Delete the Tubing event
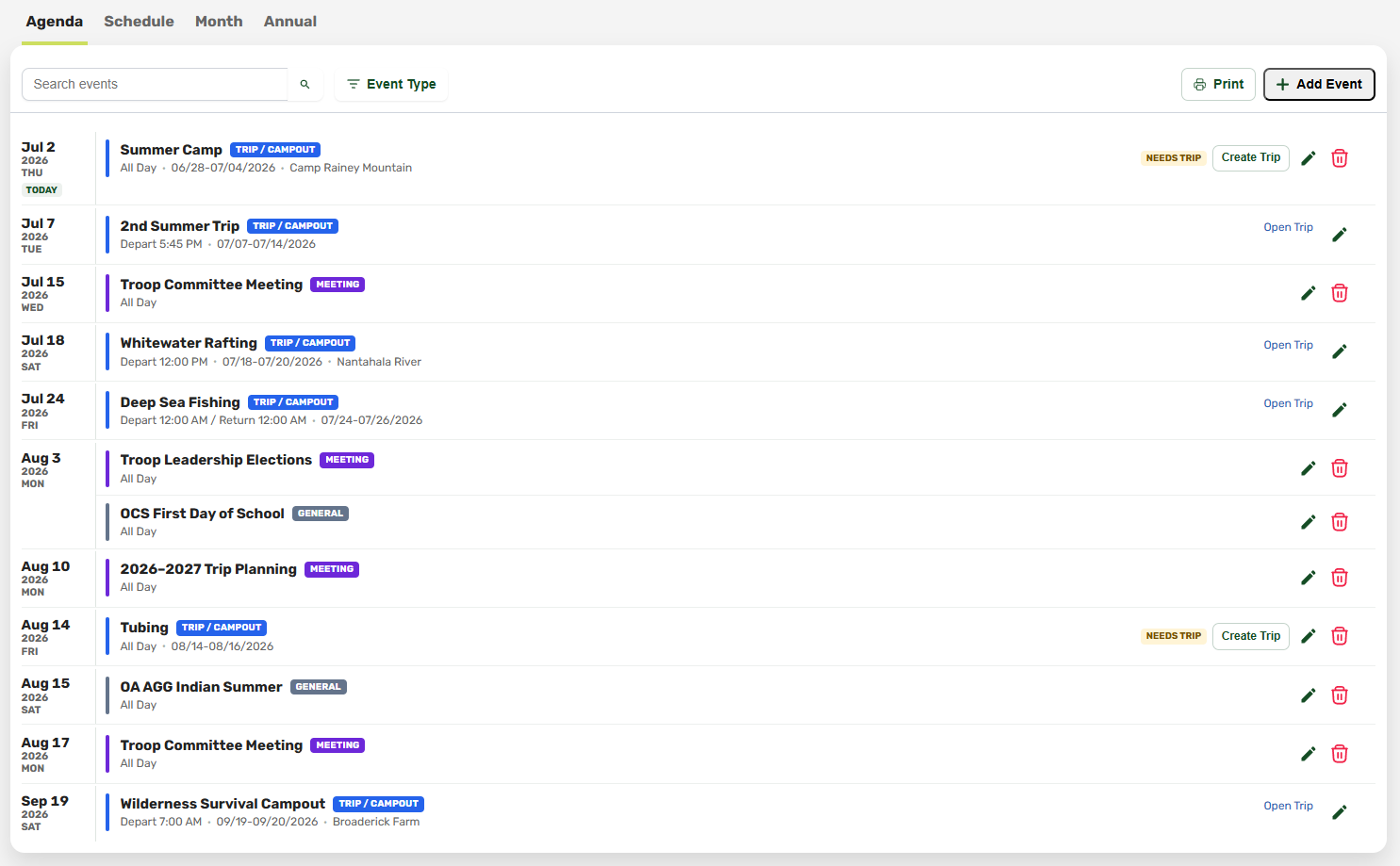 click(x=1339, y=636)
